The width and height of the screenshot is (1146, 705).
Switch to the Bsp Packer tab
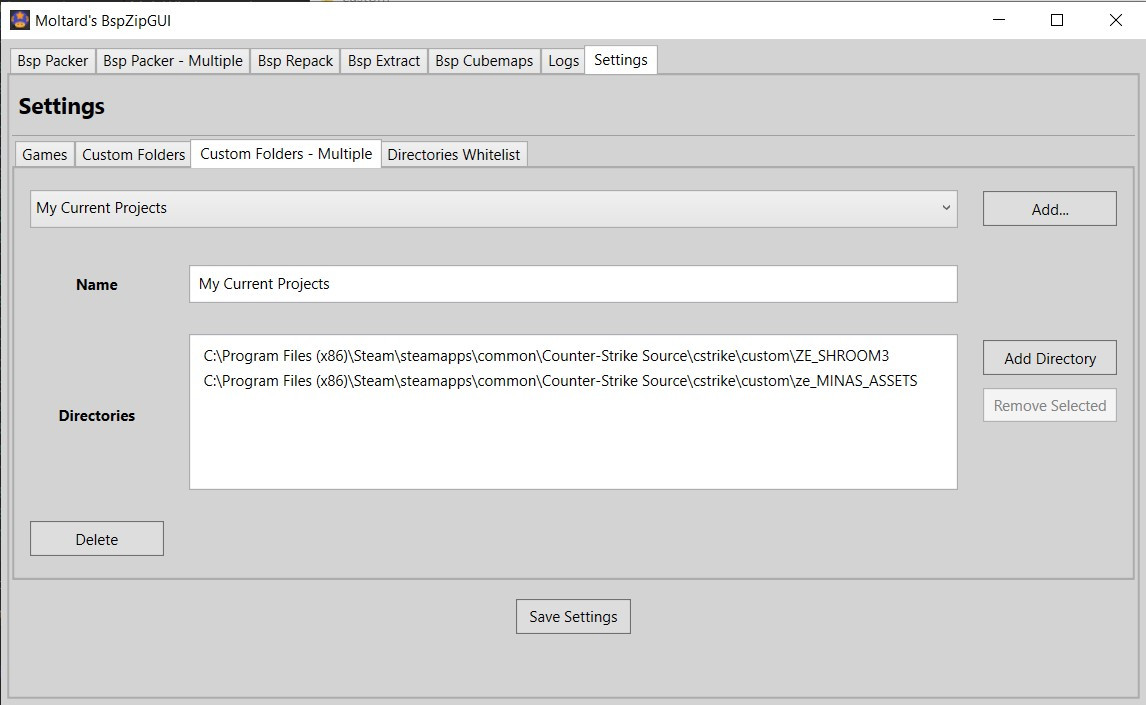click(x=51, y=60)
